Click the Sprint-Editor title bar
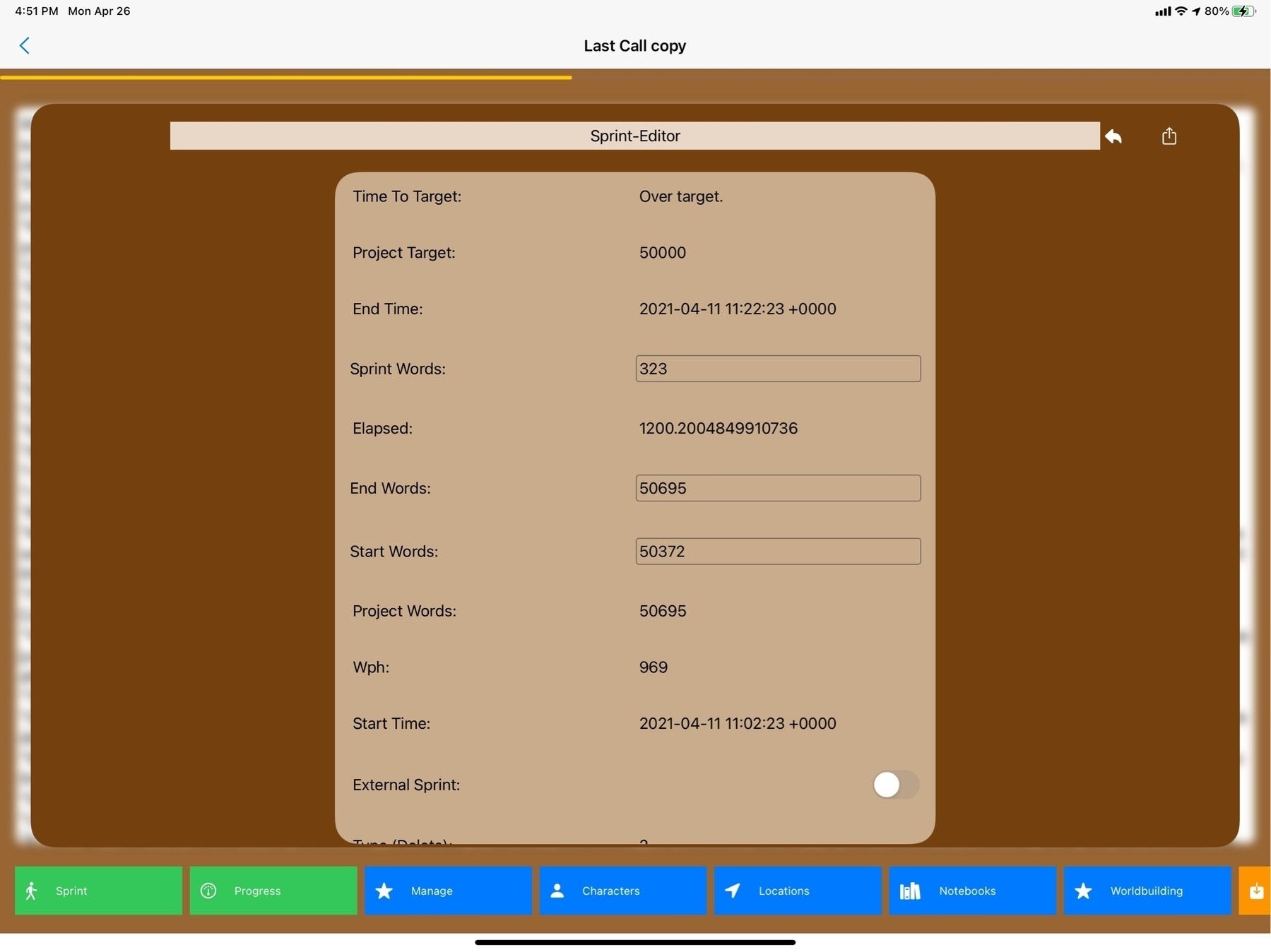The width and height of the screenshot is (1271, 952). [x=634, y=136]
